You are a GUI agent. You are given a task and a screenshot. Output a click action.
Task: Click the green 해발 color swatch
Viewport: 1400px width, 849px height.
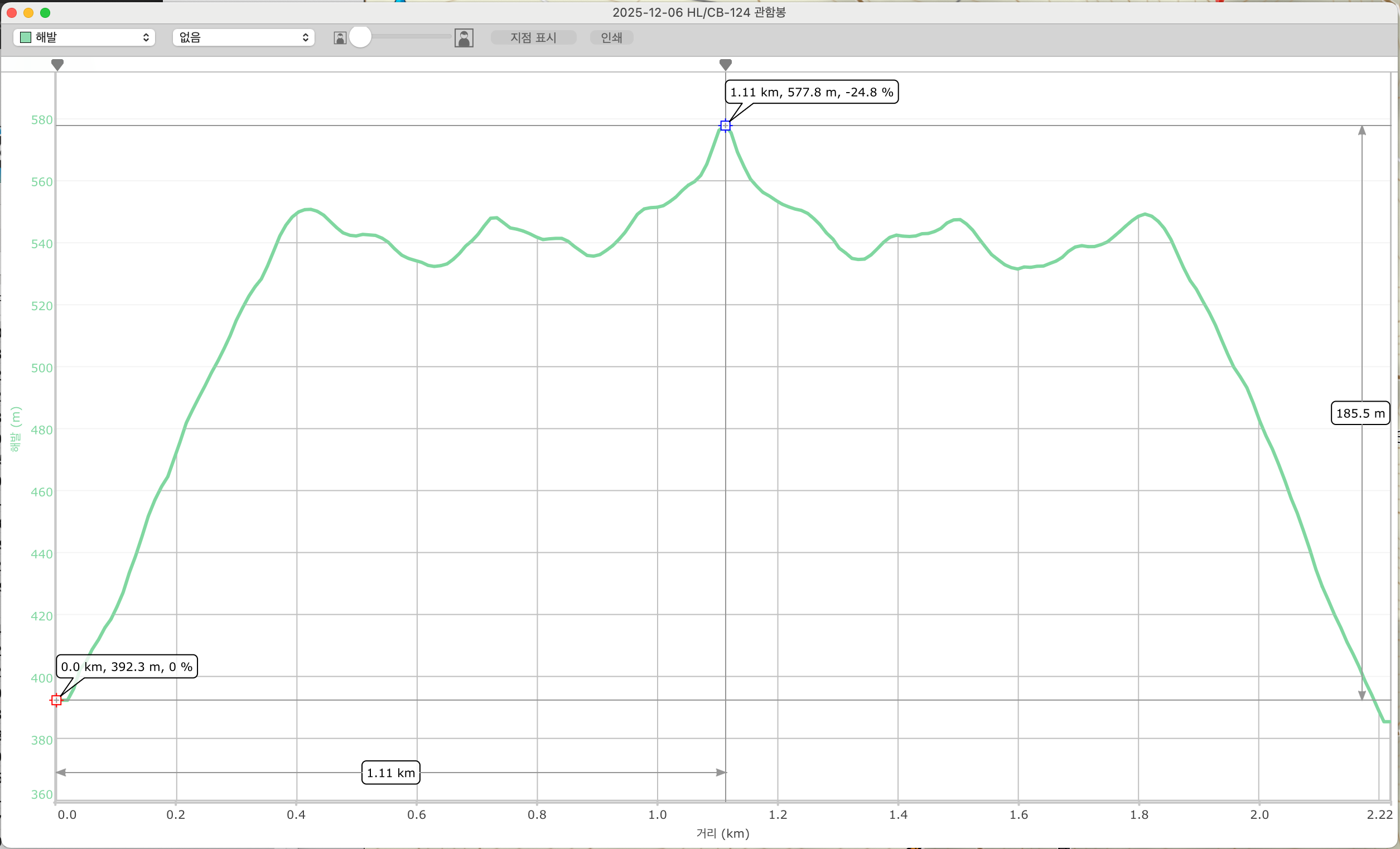pyautogui.click(x=26, y=37)
